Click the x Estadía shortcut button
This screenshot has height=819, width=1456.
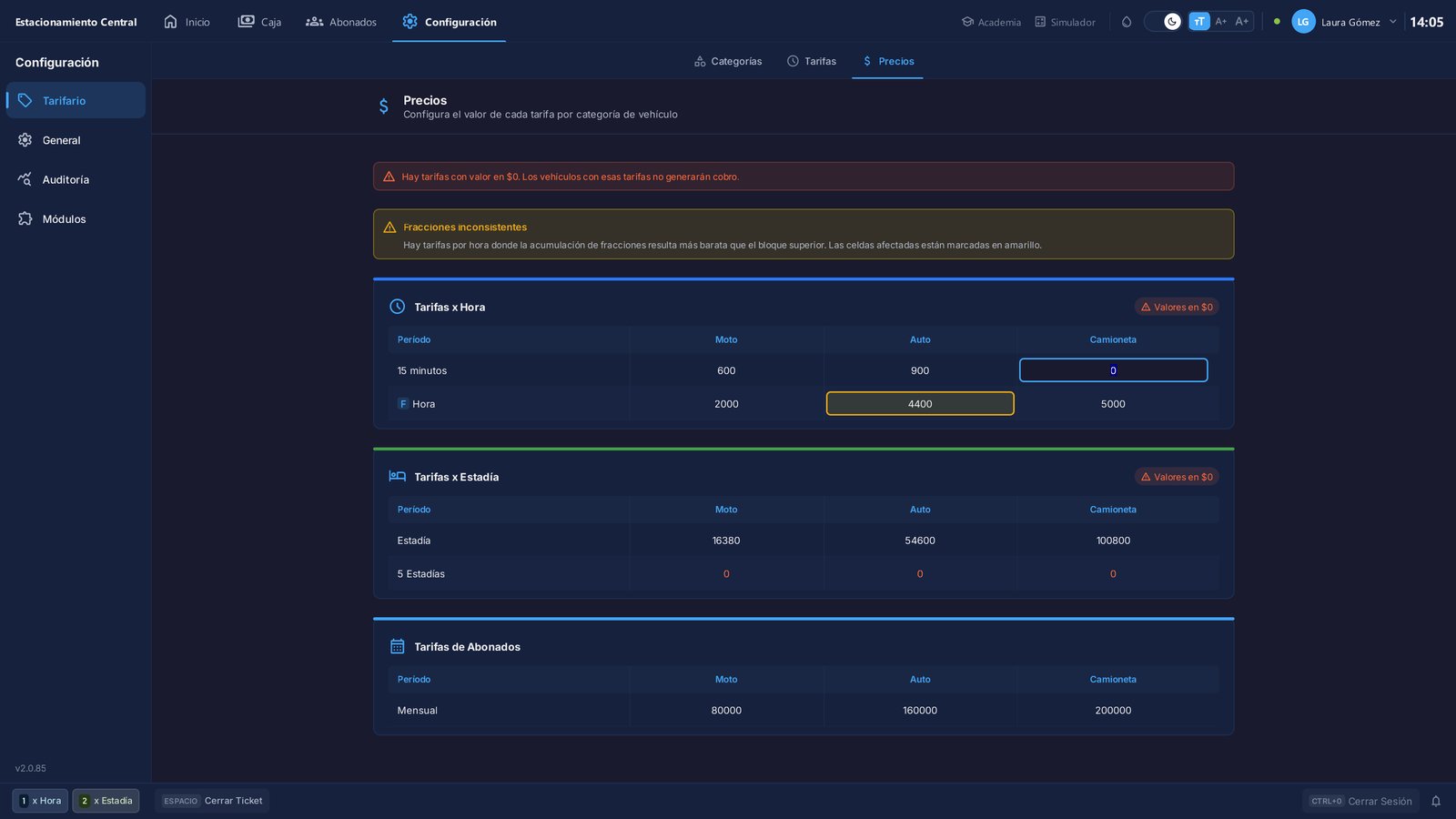tap(106, 801)
